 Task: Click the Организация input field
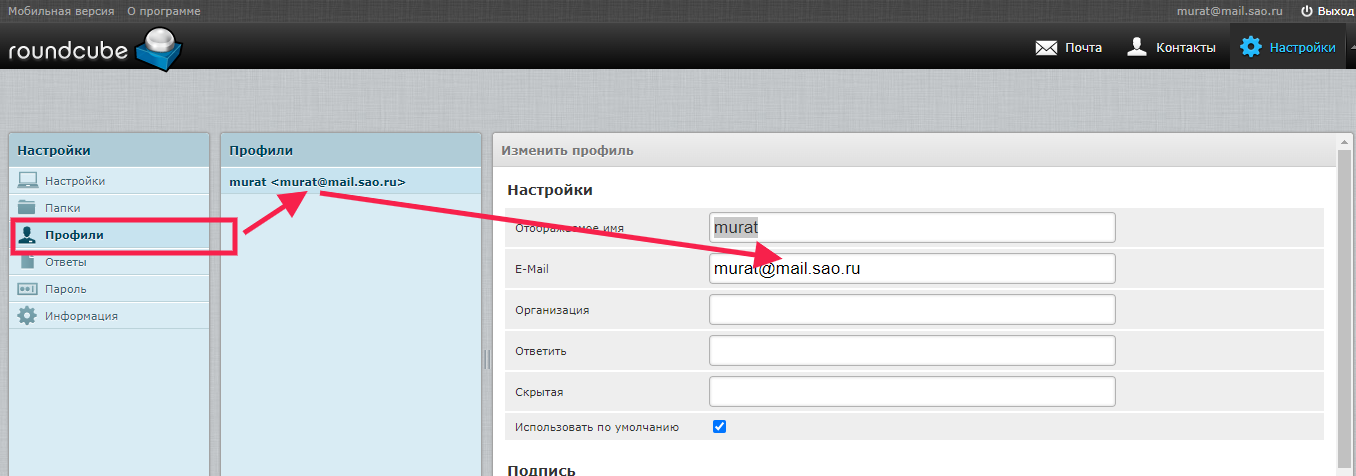click(x=911, y=310)
